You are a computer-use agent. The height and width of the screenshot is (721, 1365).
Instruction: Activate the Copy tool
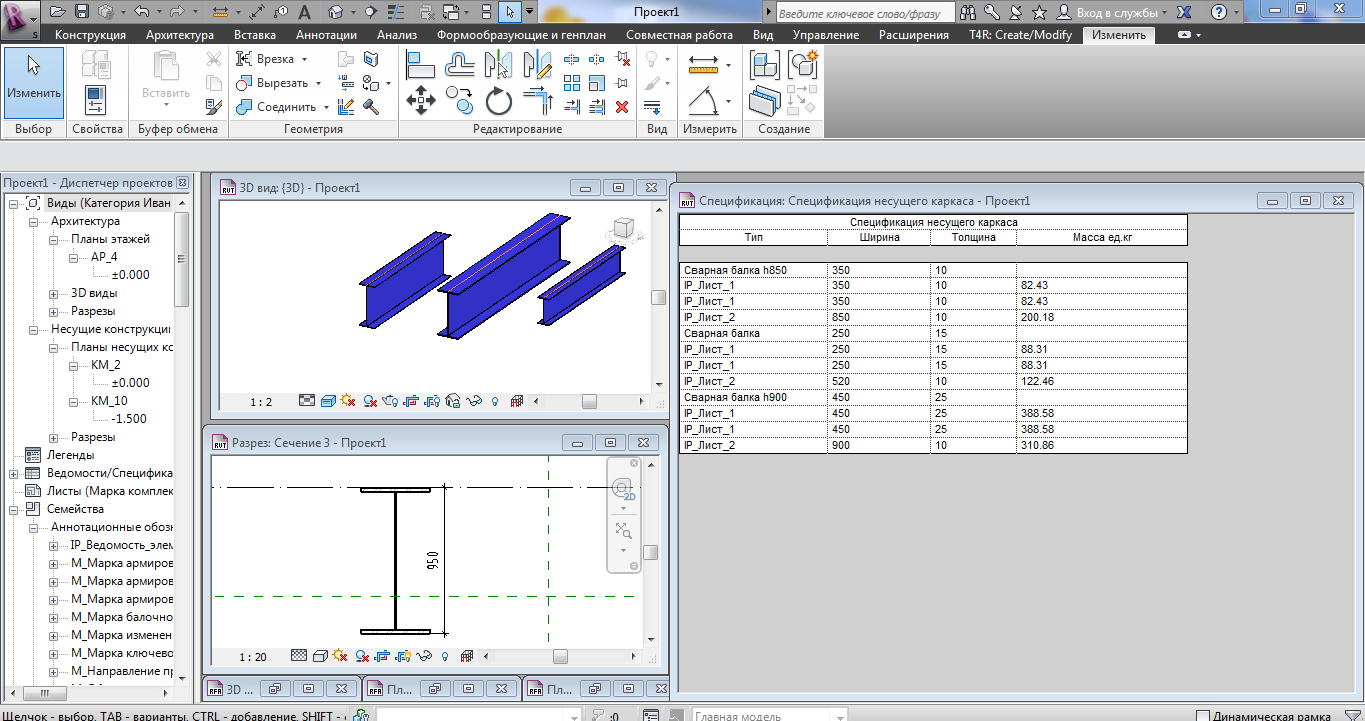pyautogui.click(x=459, y=100)
